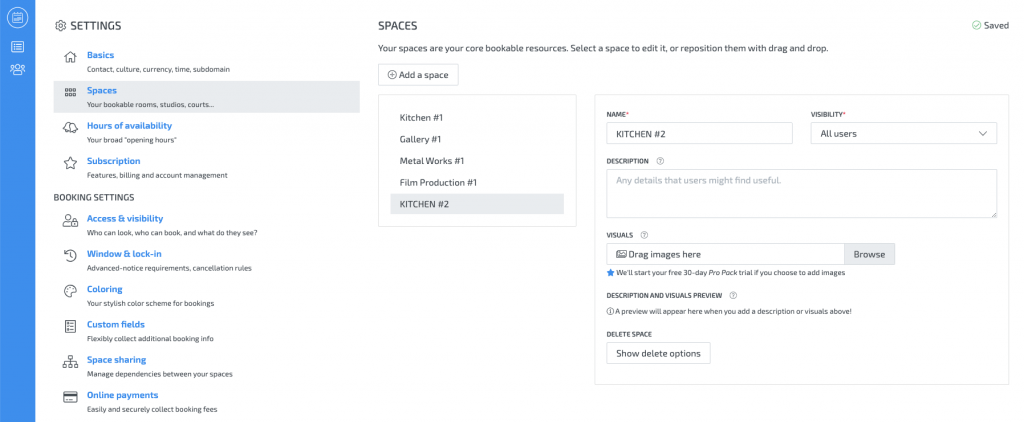Open Access & visibility settings
Viewport: 1024px width, 422px height.
pos(124,218)
